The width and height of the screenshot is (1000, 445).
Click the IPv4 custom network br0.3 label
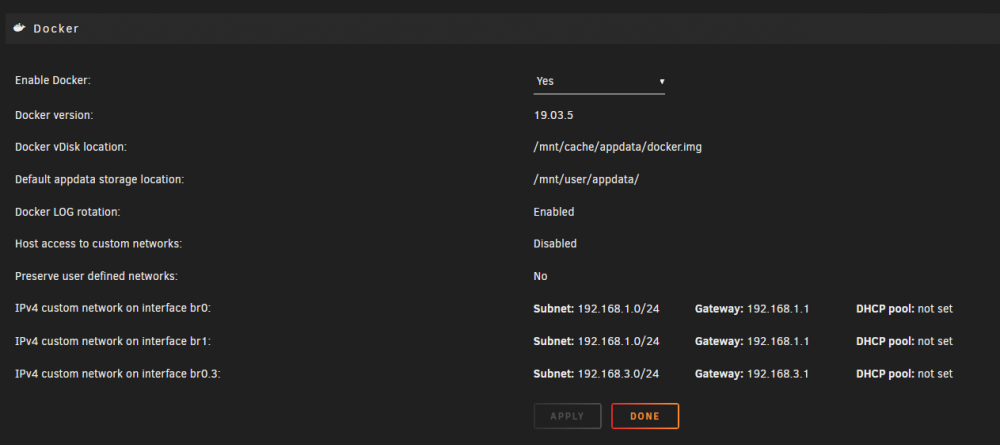click(117, 374)
